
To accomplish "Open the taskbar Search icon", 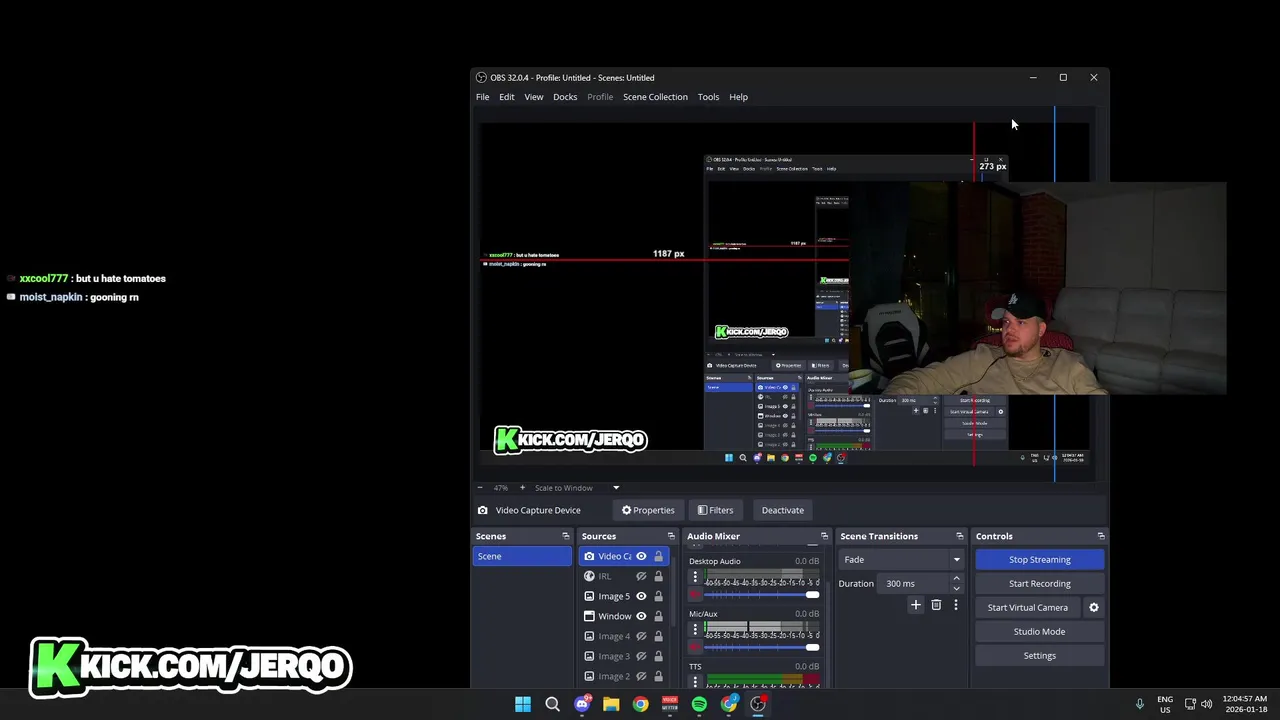I will pos(552,704).
